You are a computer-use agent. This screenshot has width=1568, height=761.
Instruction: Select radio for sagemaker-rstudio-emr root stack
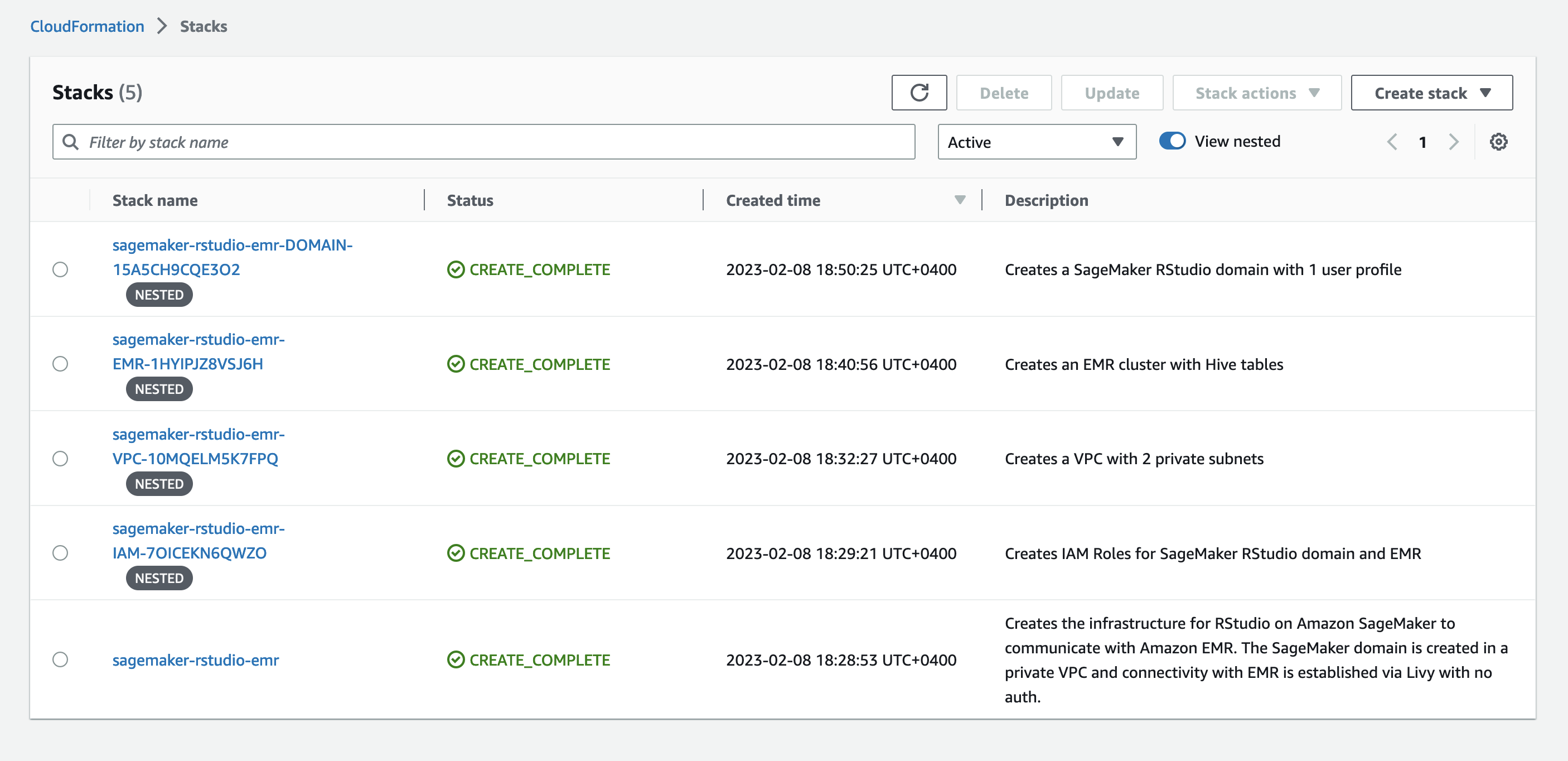60,659
